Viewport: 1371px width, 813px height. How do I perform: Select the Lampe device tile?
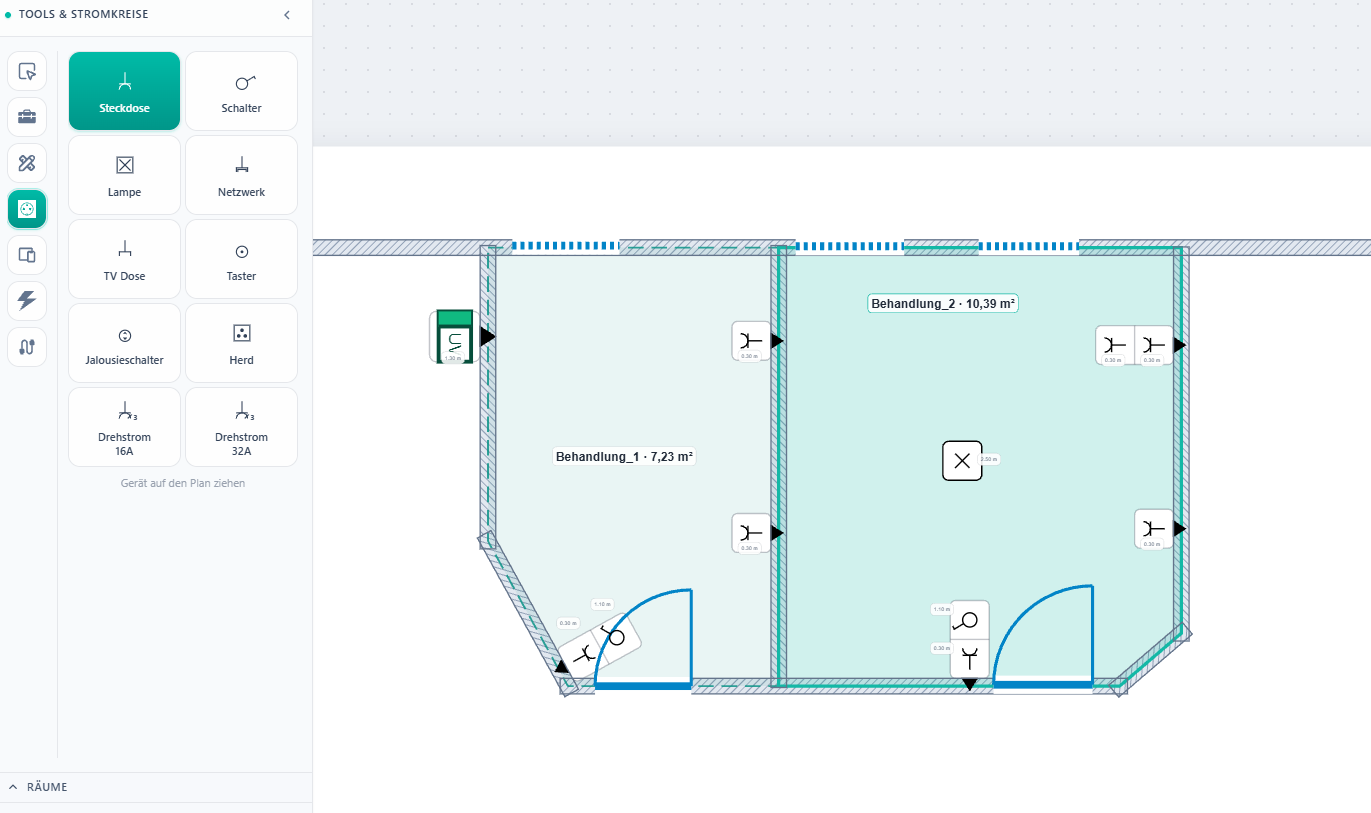click(124, 175)
